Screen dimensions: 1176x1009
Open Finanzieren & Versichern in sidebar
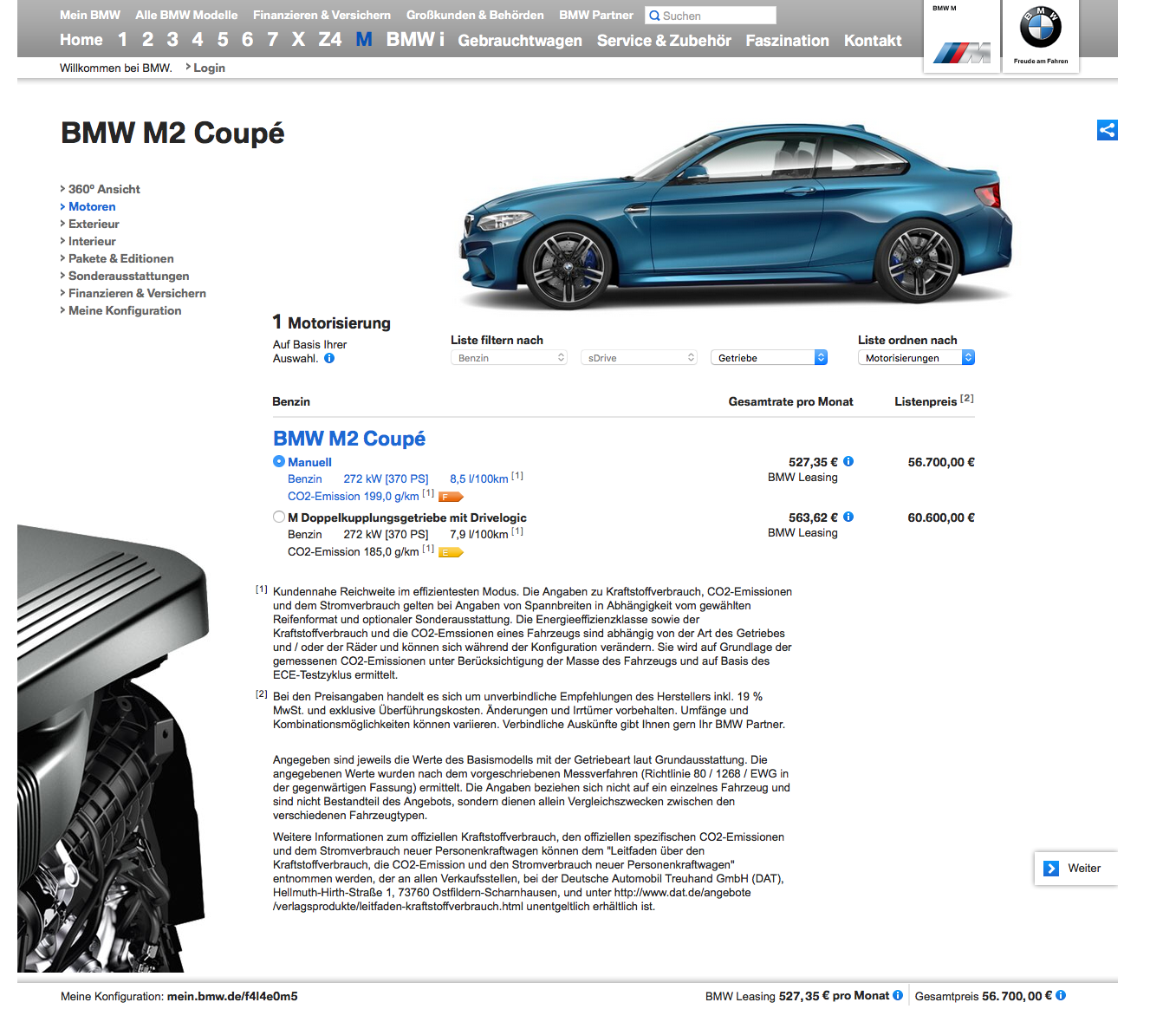click(x=137, y=293)
